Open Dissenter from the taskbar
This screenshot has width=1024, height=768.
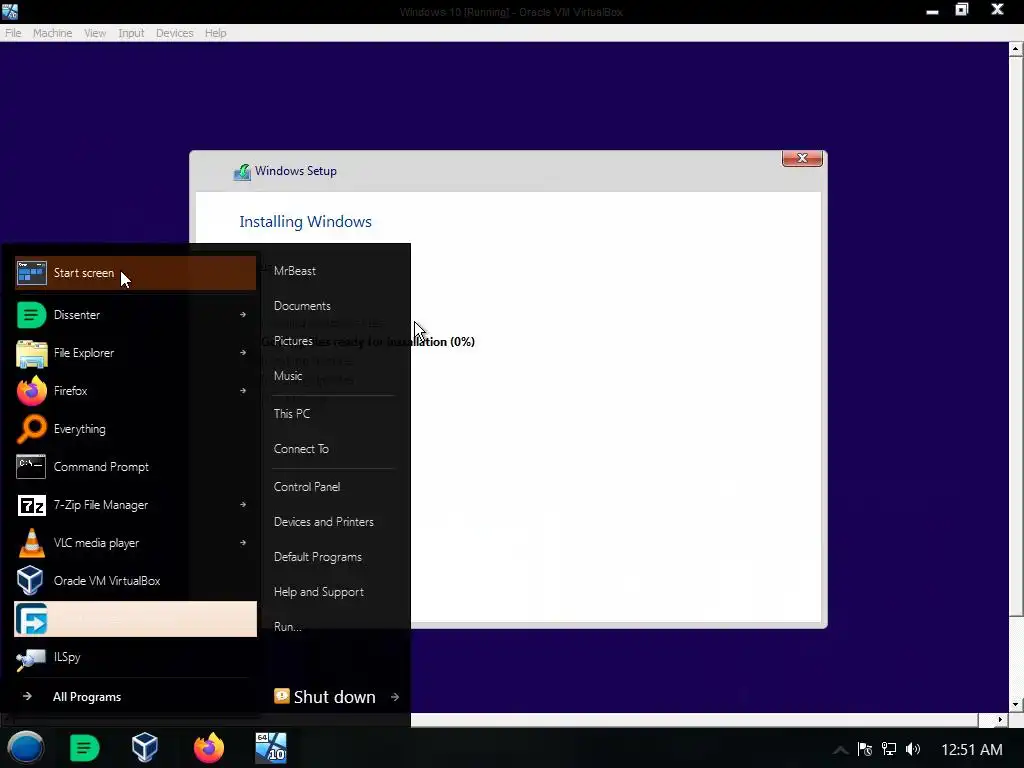tap(84, 748)
